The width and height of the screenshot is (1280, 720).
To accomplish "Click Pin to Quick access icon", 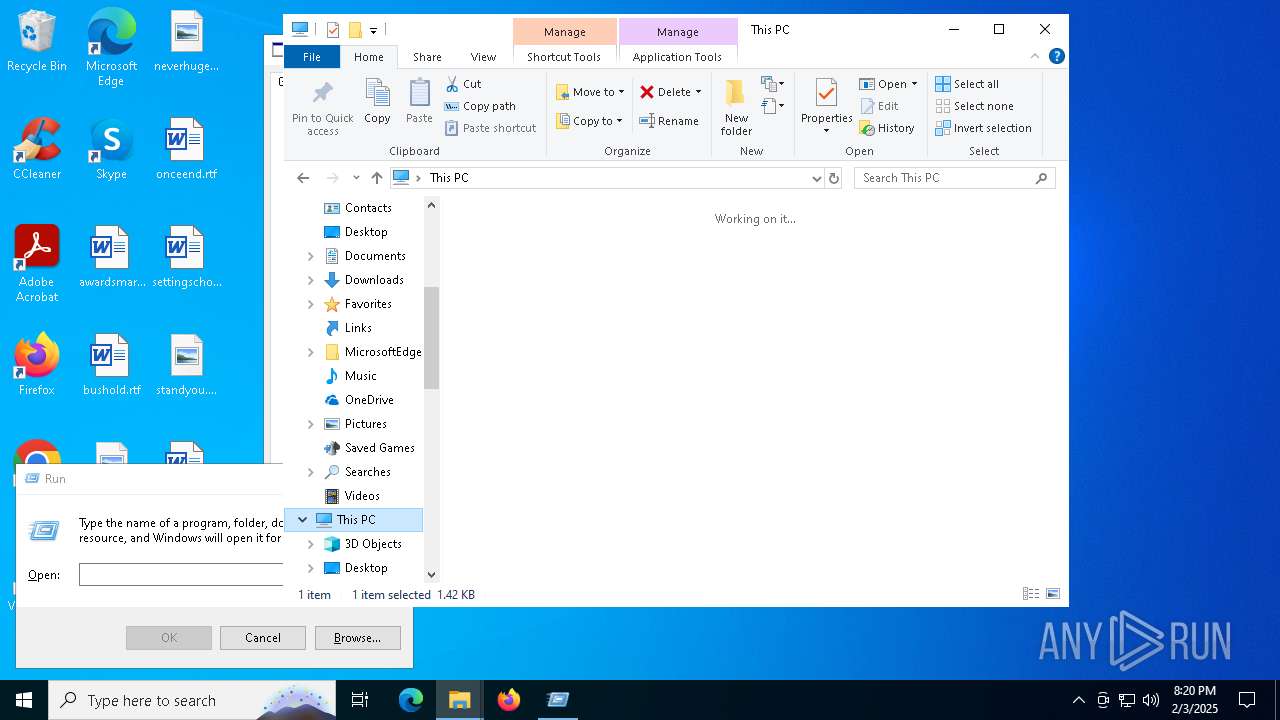I will pos(322,108).
